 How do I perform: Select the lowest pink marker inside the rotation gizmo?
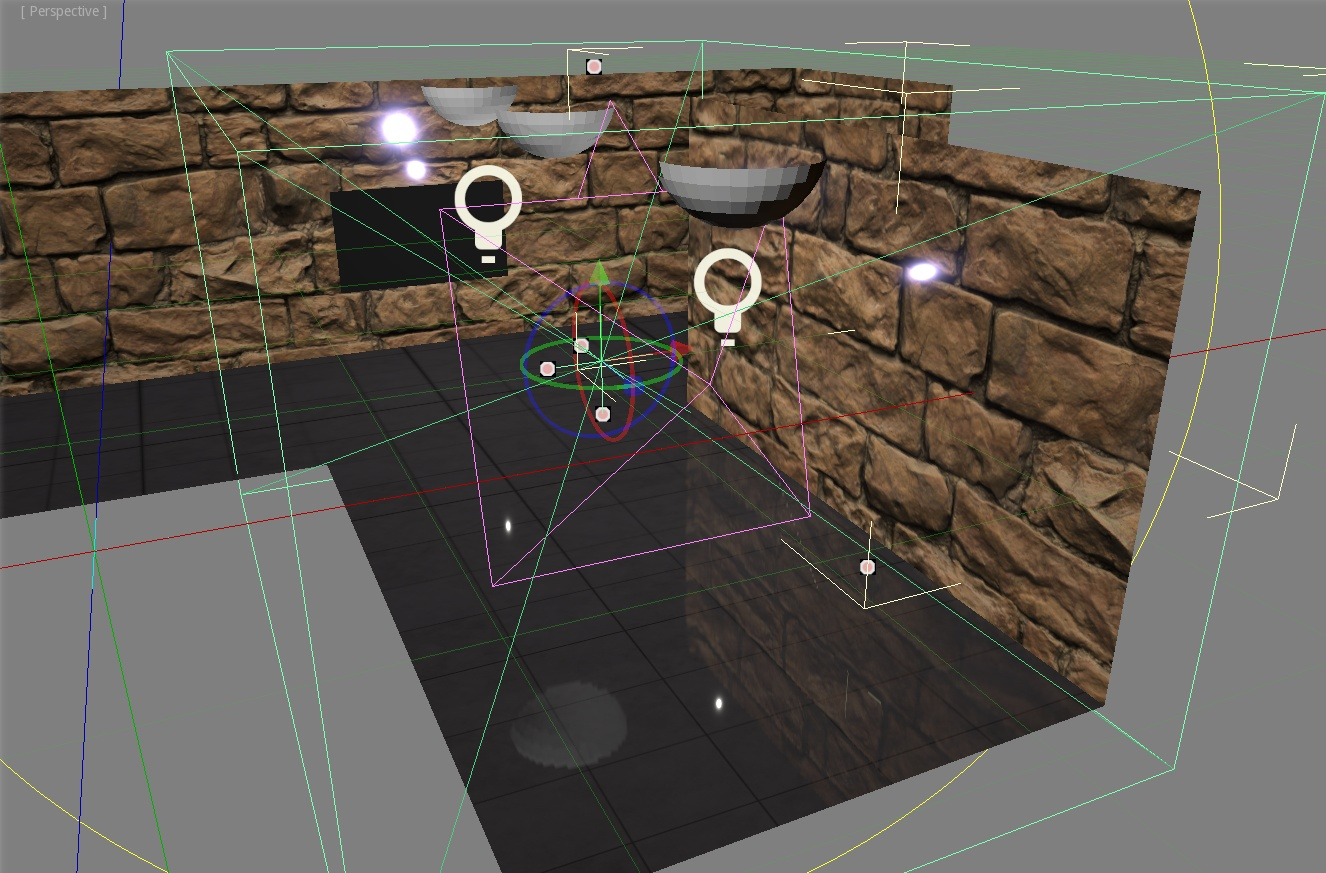[602, 414]
